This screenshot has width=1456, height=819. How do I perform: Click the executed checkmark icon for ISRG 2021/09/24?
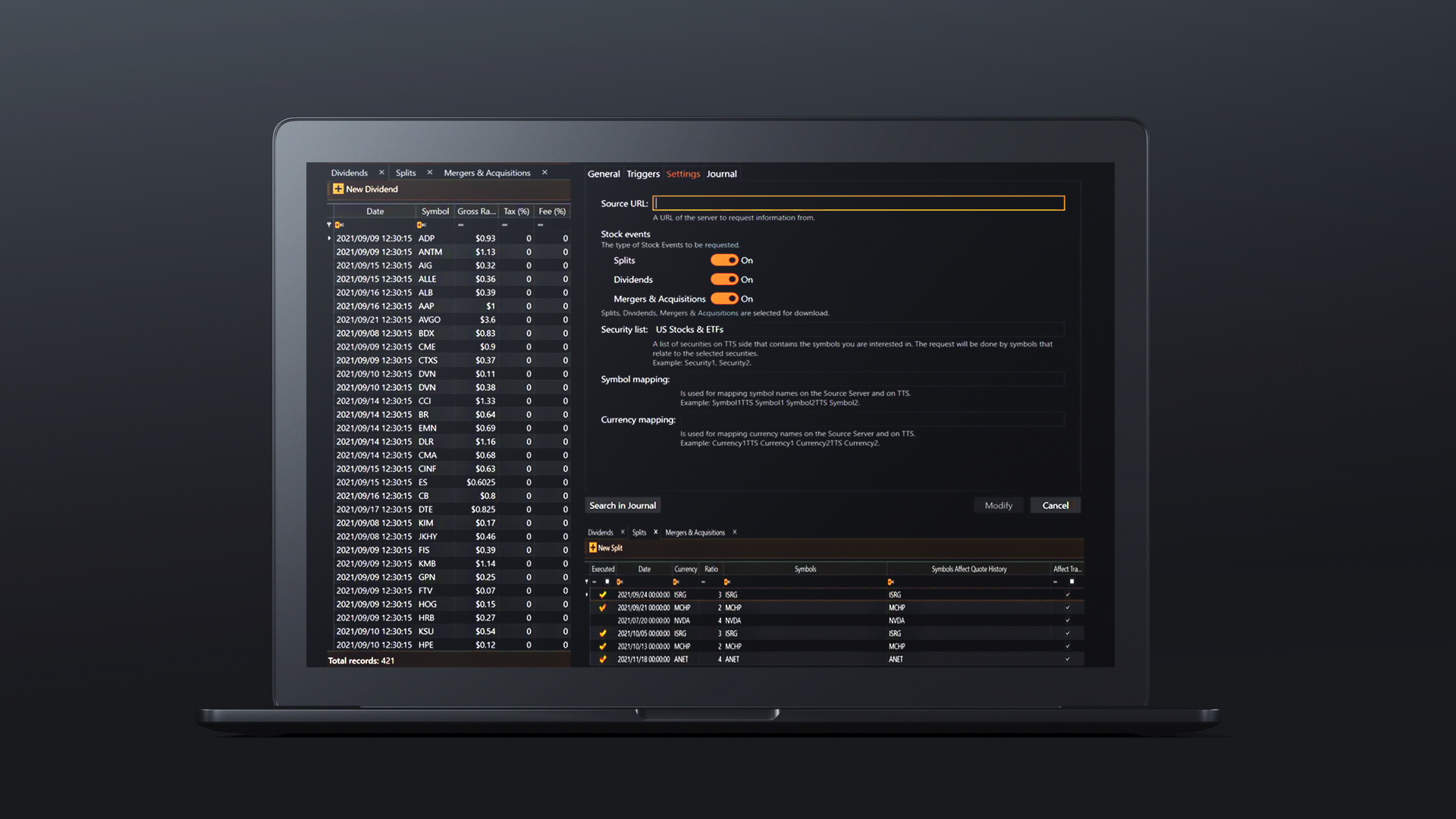(x=601, y=594)
